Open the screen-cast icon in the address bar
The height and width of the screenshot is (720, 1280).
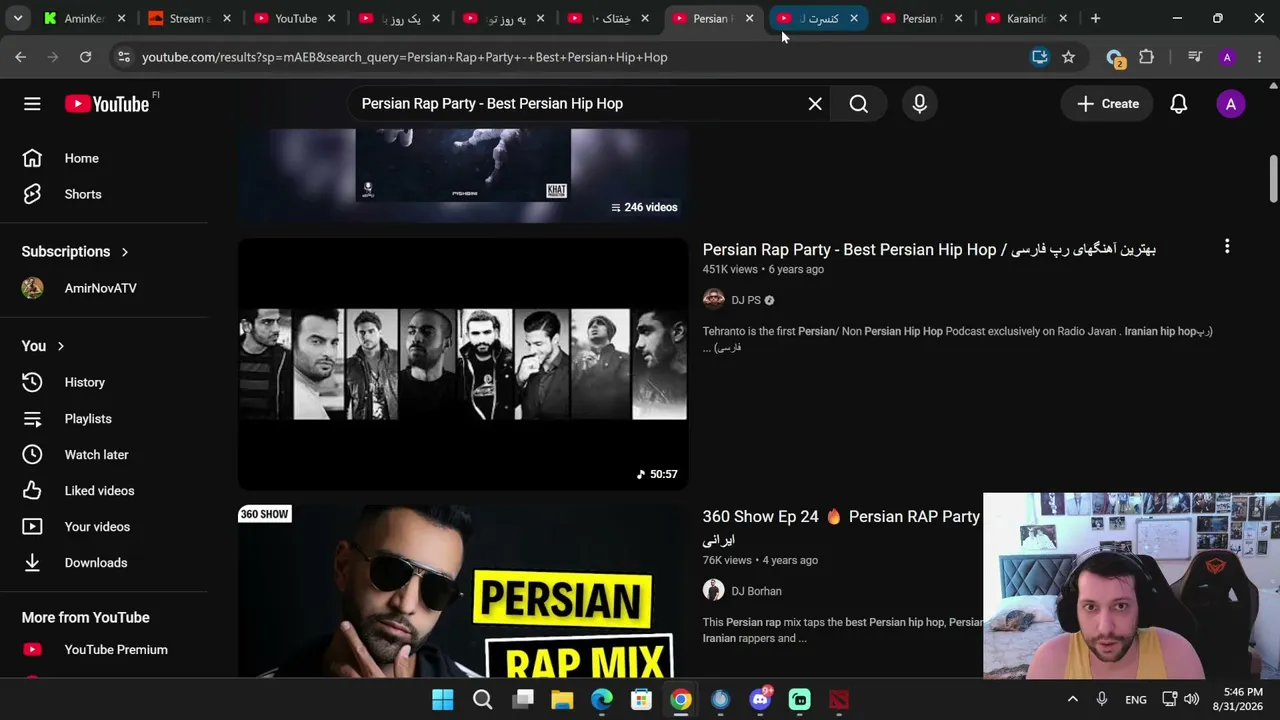1040,57
